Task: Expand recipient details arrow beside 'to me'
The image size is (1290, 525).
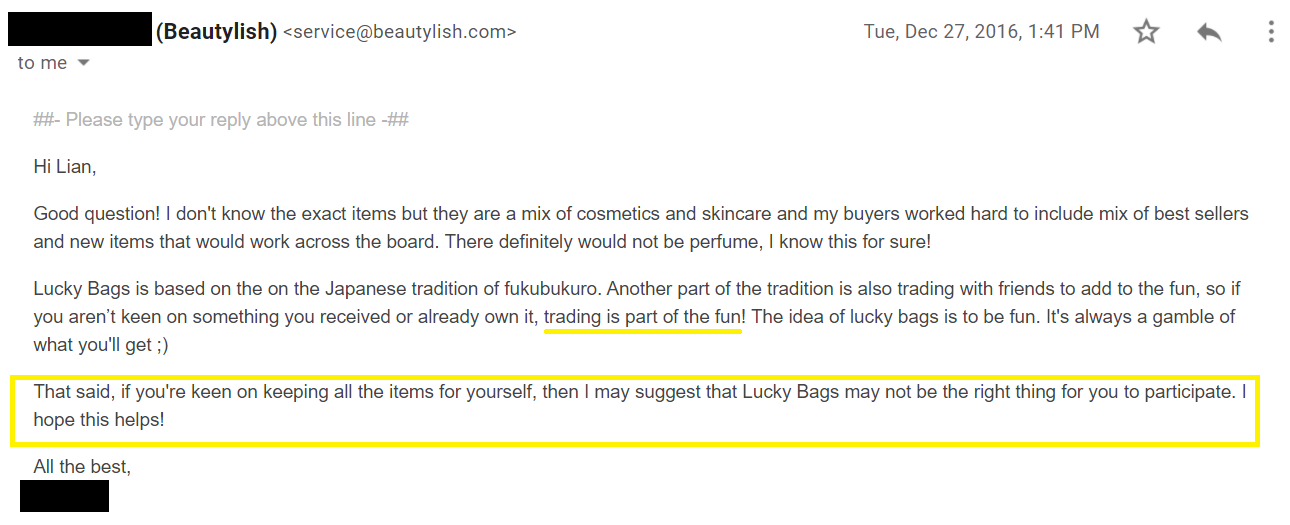Action: pyautogui.click(x=84, y=63)
